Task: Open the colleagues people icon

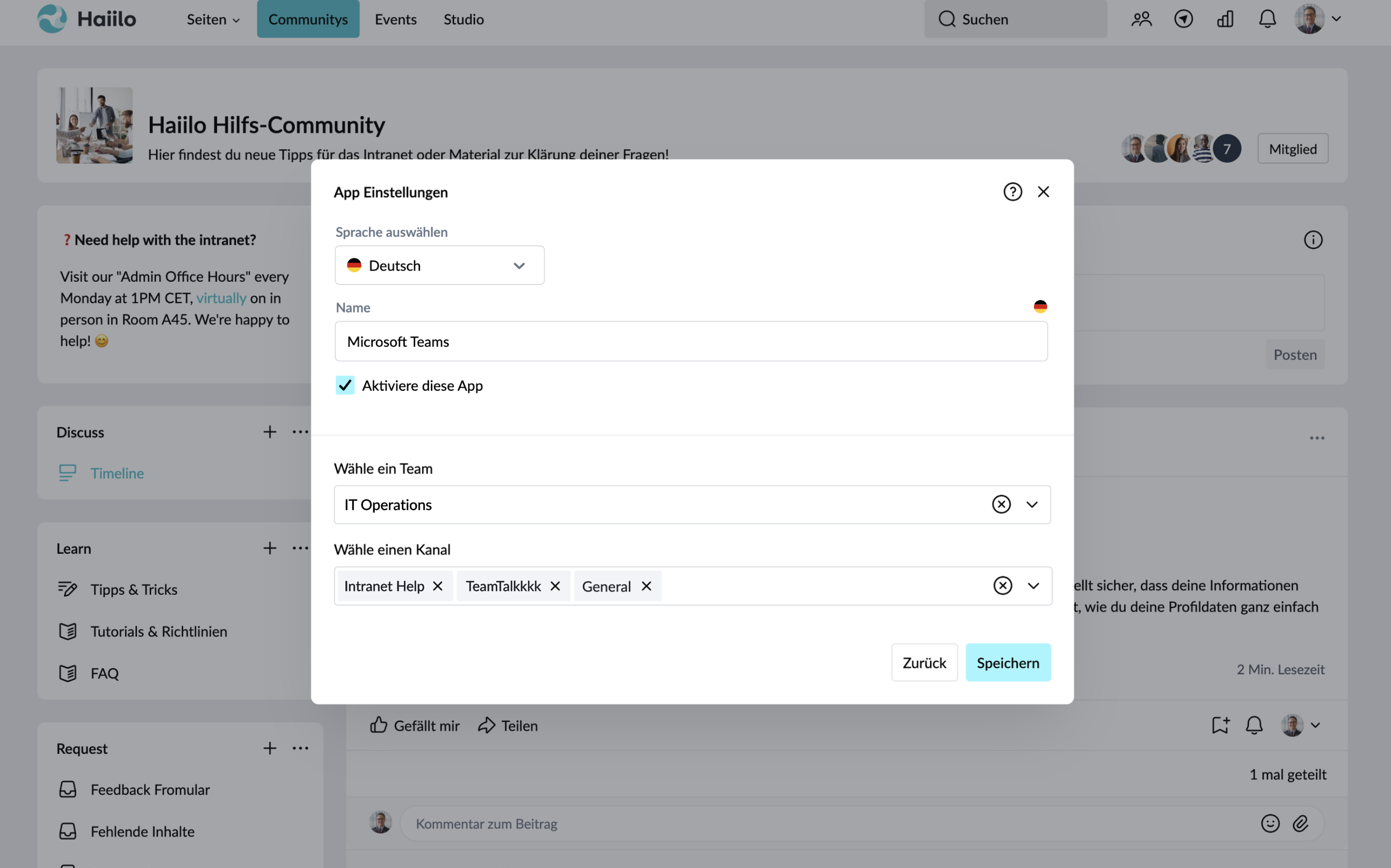Action: click(1141, 19)
